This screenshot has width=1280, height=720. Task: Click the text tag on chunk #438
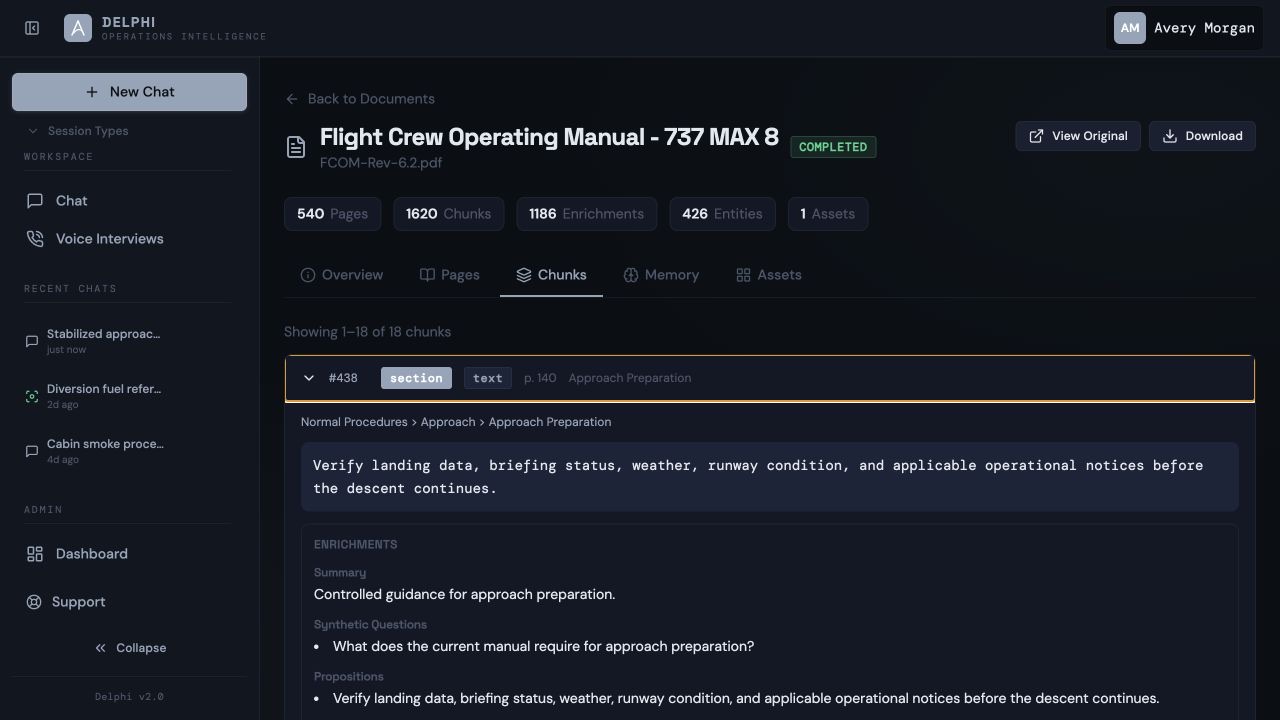pyautogui.click(x=488, y=378)
